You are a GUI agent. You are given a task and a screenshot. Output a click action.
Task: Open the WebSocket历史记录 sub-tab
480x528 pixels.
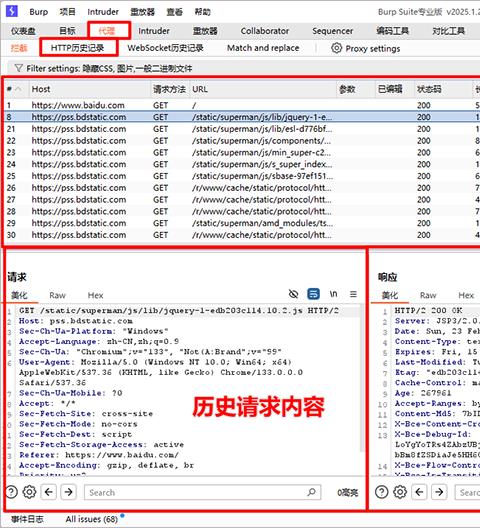[165, 48]
